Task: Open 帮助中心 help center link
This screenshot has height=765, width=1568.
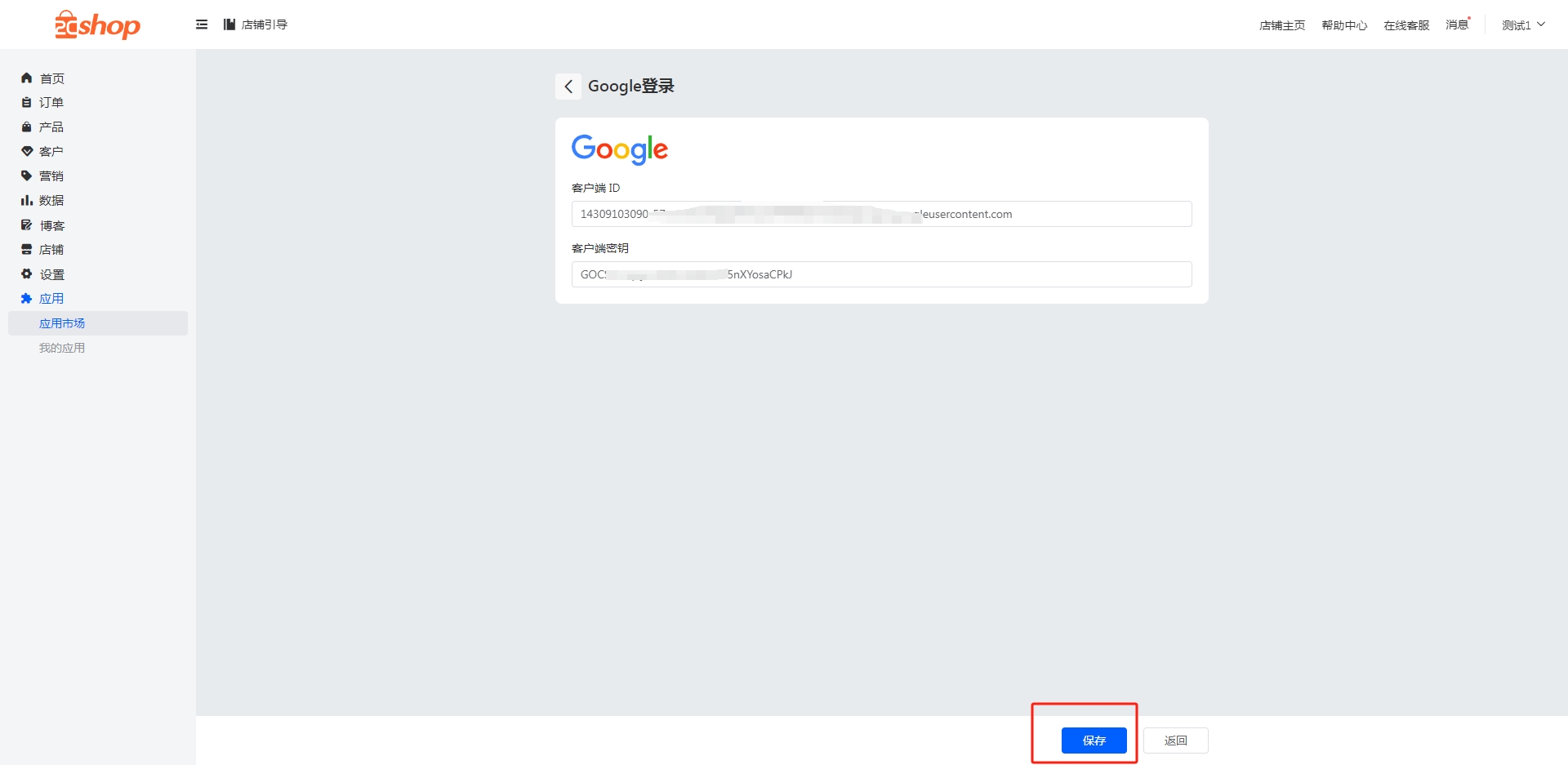Action: pyautogui.click(x=1344, y=25)
